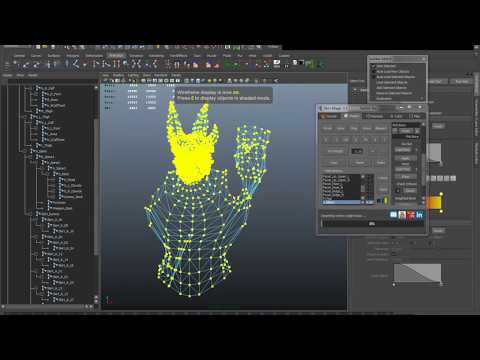Select the Animation shelf tab
The width and height of the screenshot is (480, 360).
pos(116,56)
